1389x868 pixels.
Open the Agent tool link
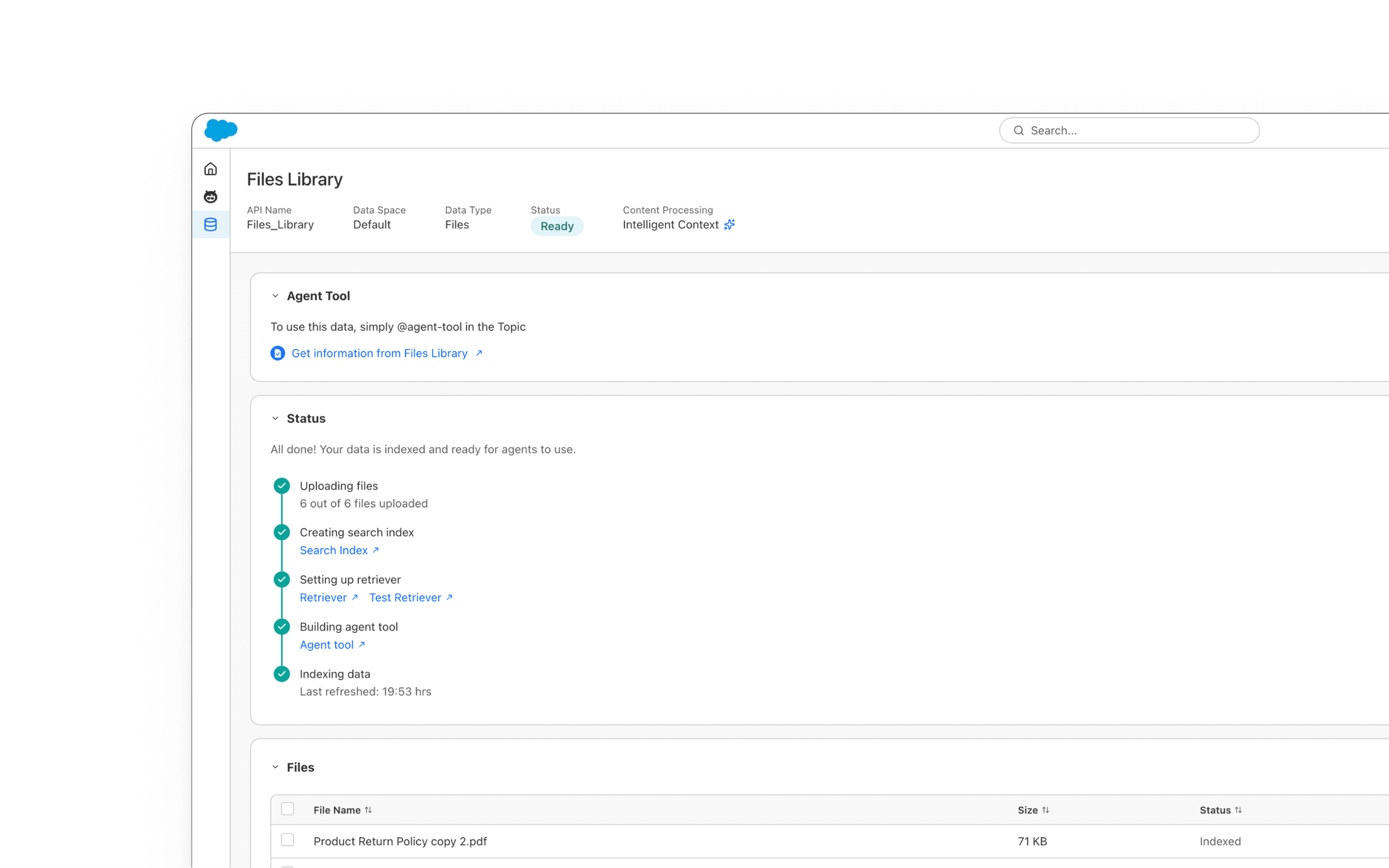[x=327, y=645]
